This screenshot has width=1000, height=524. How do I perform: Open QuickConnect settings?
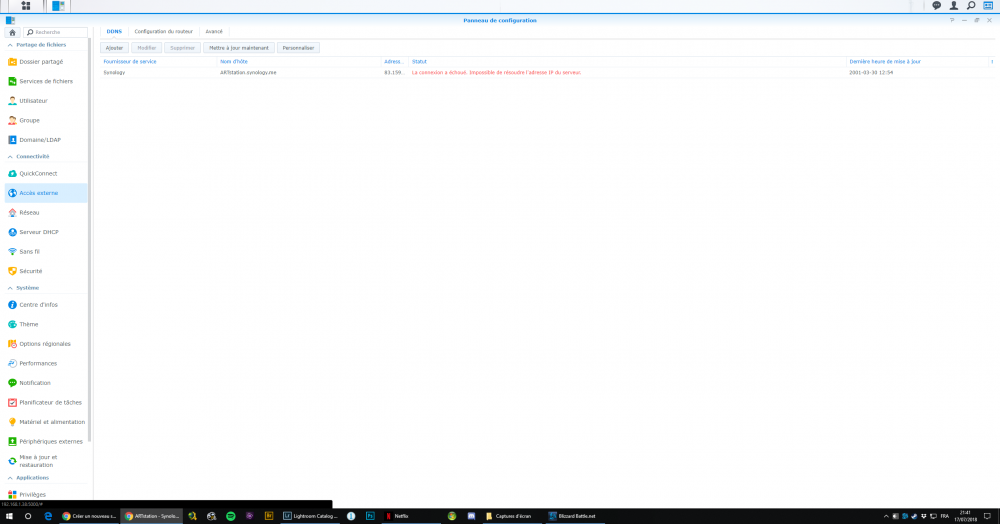point(46,173)
